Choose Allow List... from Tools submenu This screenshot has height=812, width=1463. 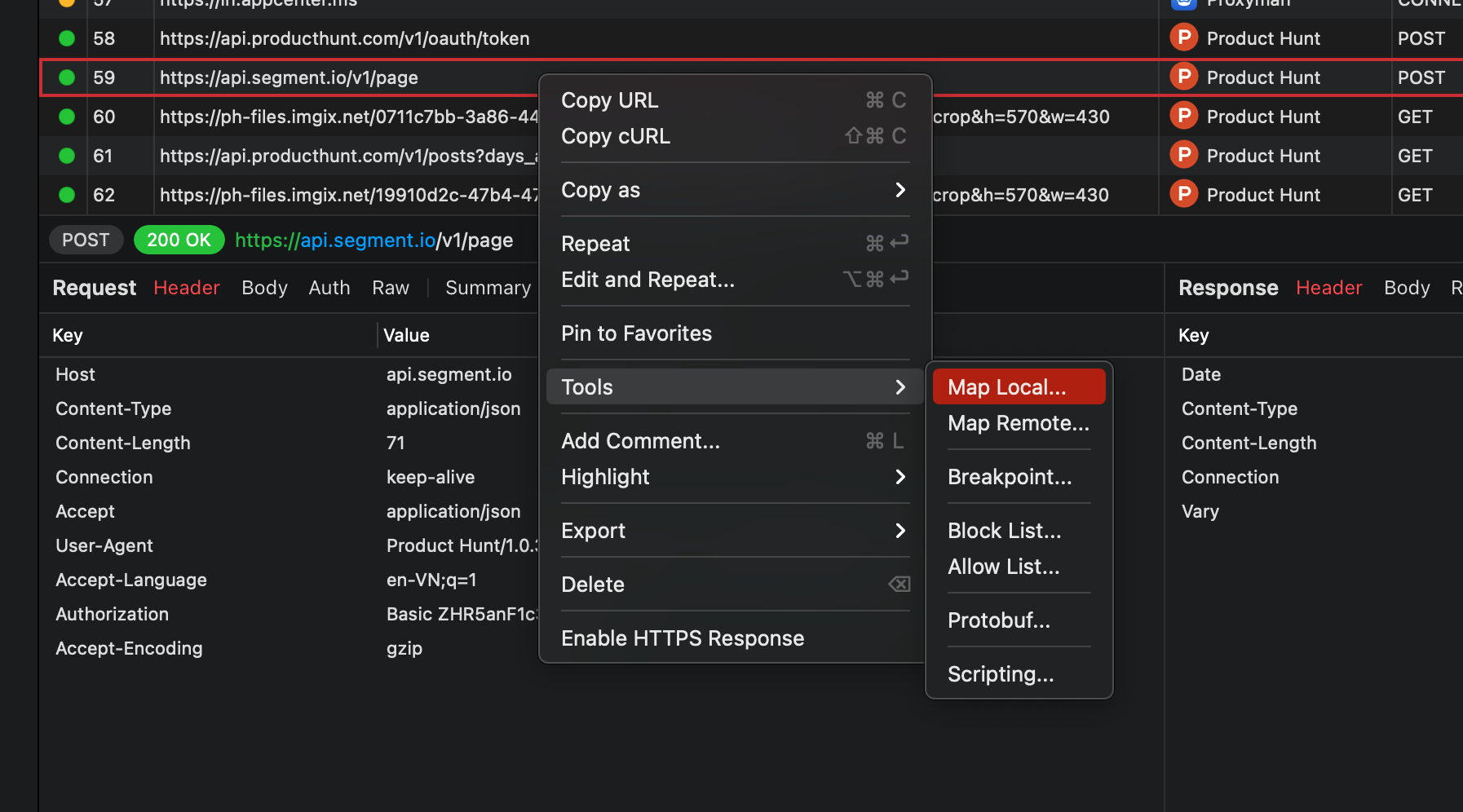point(1019,567)
